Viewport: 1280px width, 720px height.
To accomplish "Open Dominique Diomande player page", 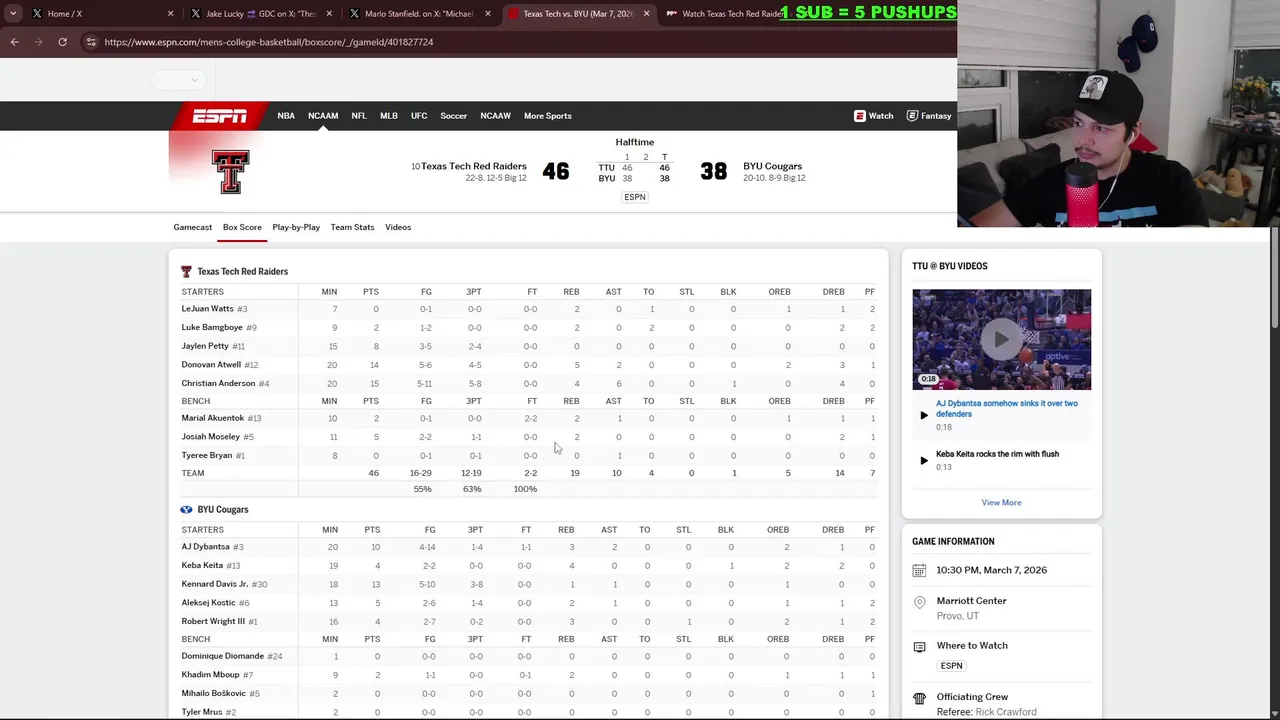I will 223,656.
